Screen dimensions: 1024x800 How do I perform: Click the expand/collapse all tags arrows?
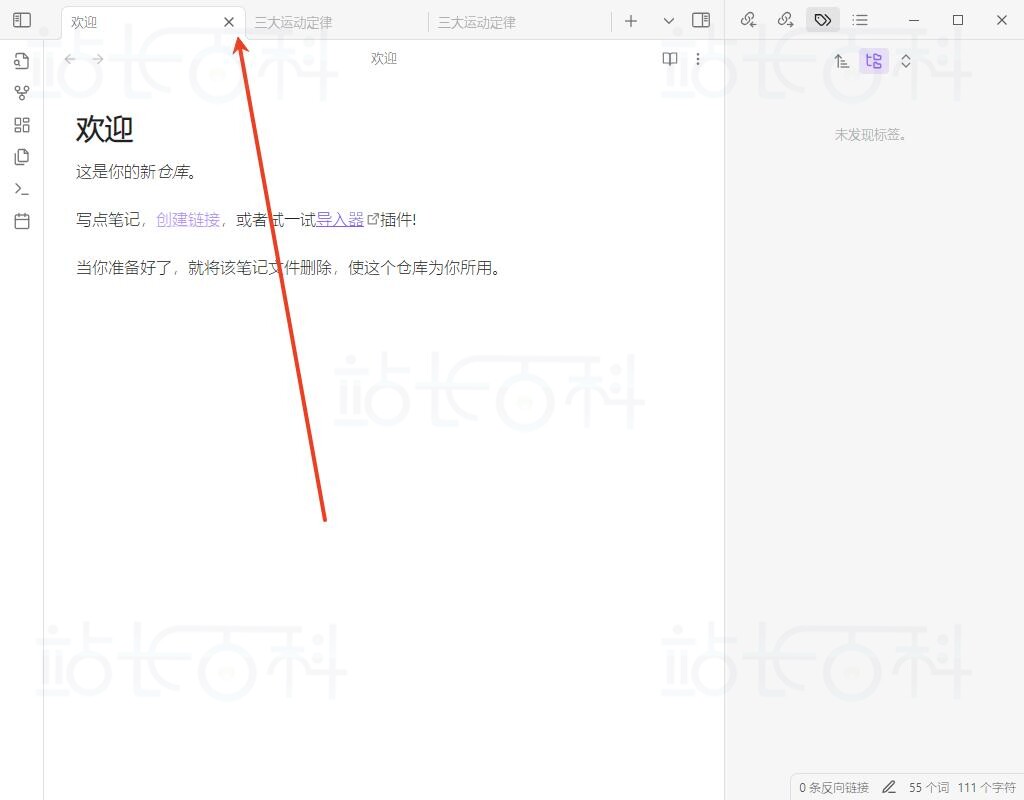point(906,61)
